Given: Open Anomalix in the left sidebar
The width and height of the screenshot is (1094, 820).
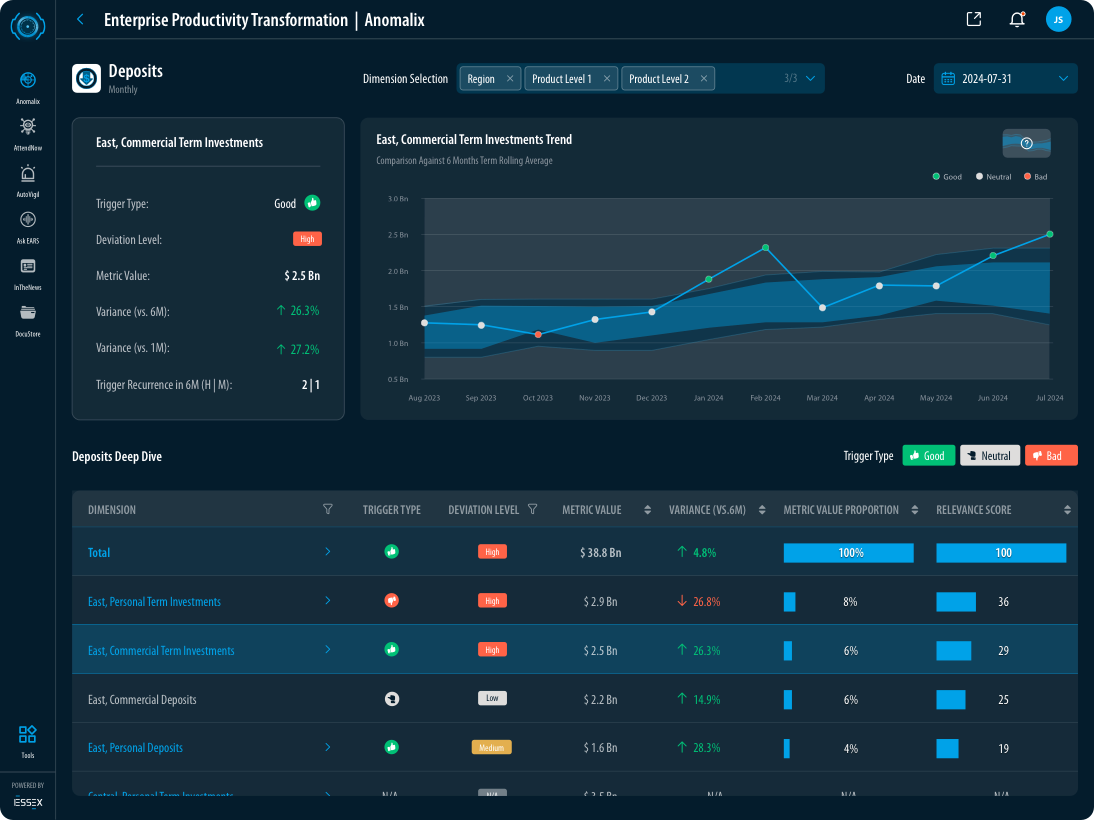Looking at the screenshot, I should pos(28,81).
